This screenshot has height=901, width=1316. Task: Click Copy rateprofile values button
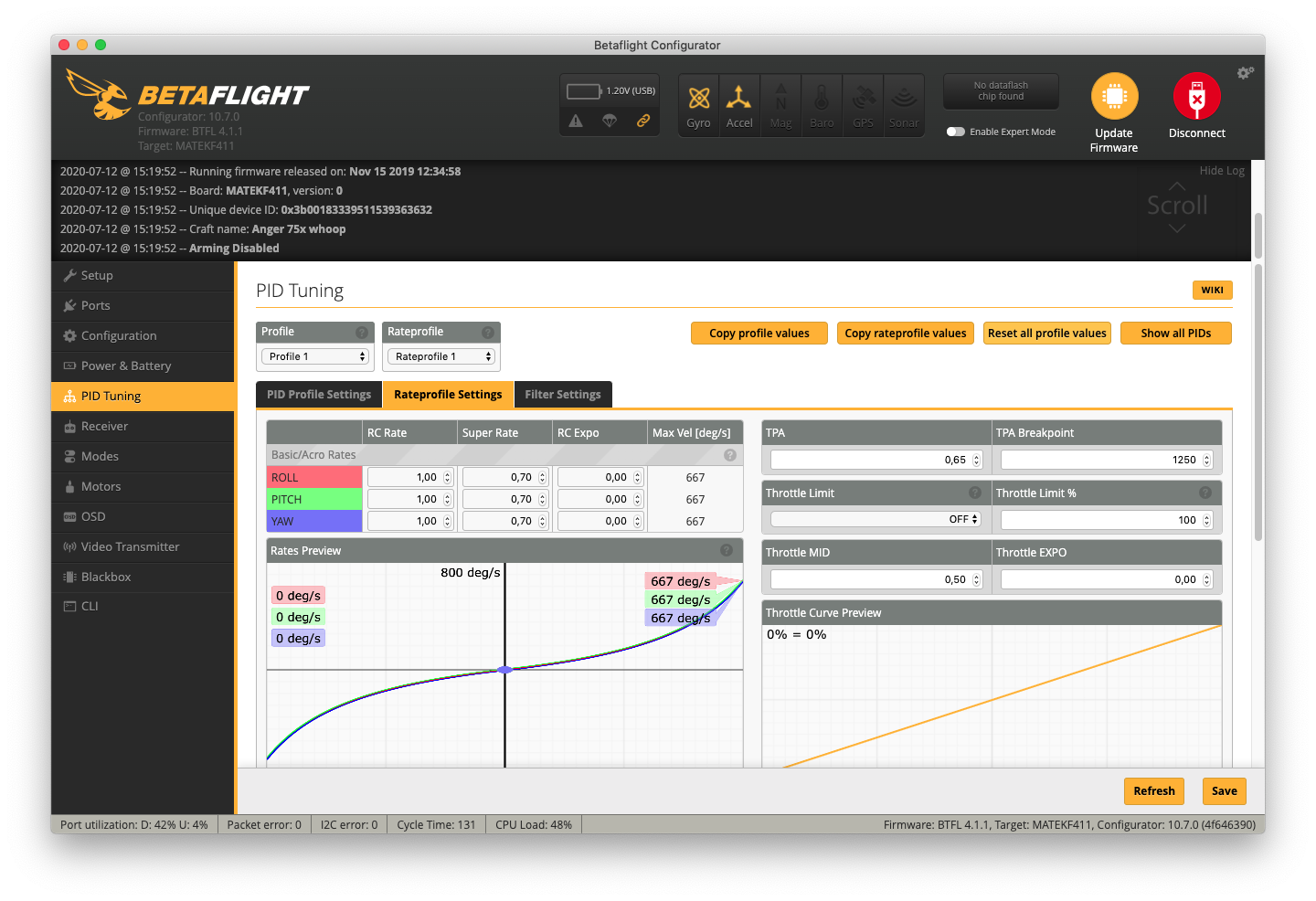[x=906, y=334]
